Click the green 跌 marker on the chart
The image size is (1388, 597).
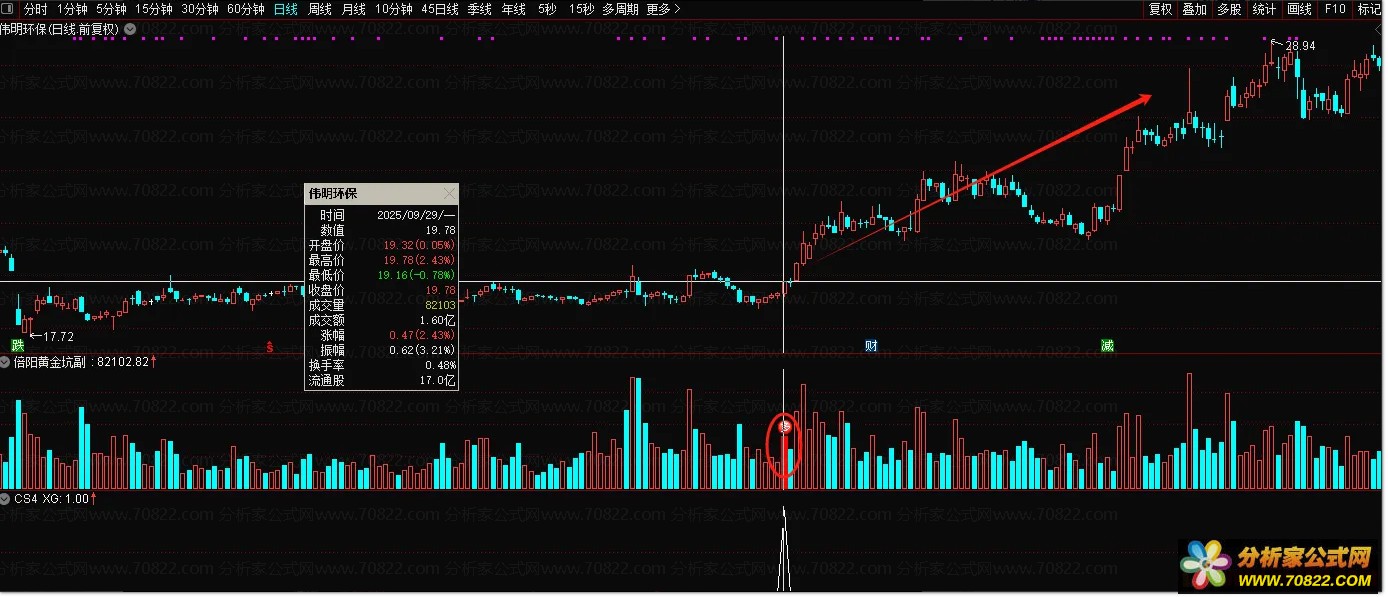tap(17, 345)
